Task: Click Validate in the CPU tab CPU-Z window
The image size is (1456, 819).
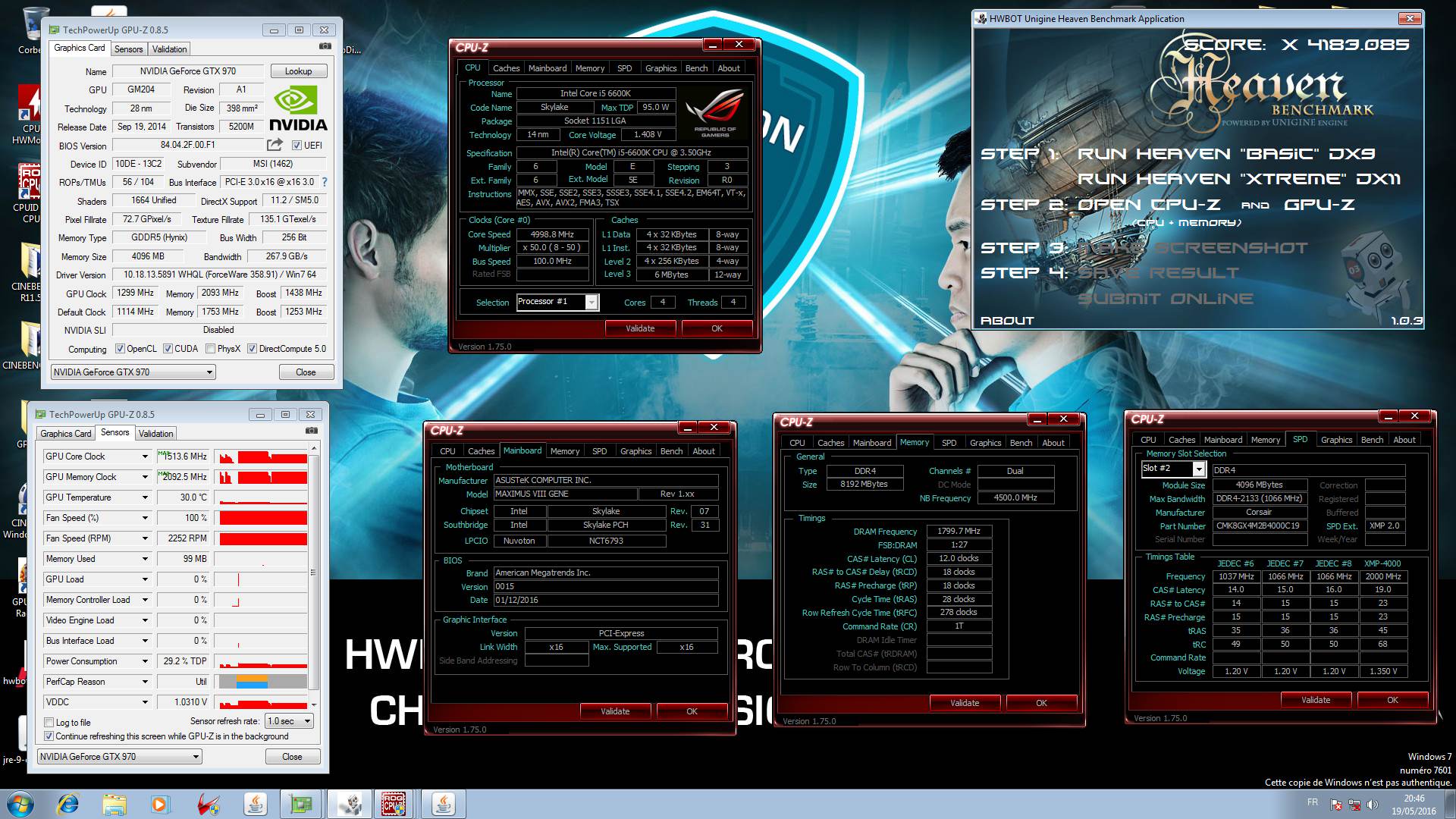Action: (x=640, y=328)
